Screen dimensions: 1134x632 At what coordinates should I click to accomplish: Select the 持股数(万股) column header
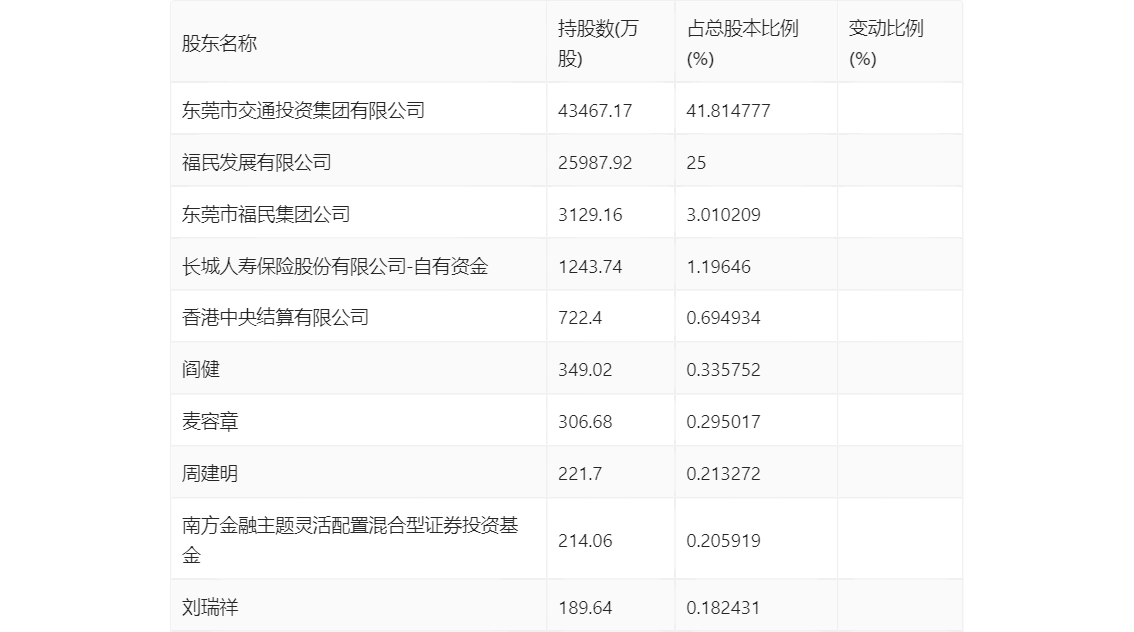click(598, 43)
